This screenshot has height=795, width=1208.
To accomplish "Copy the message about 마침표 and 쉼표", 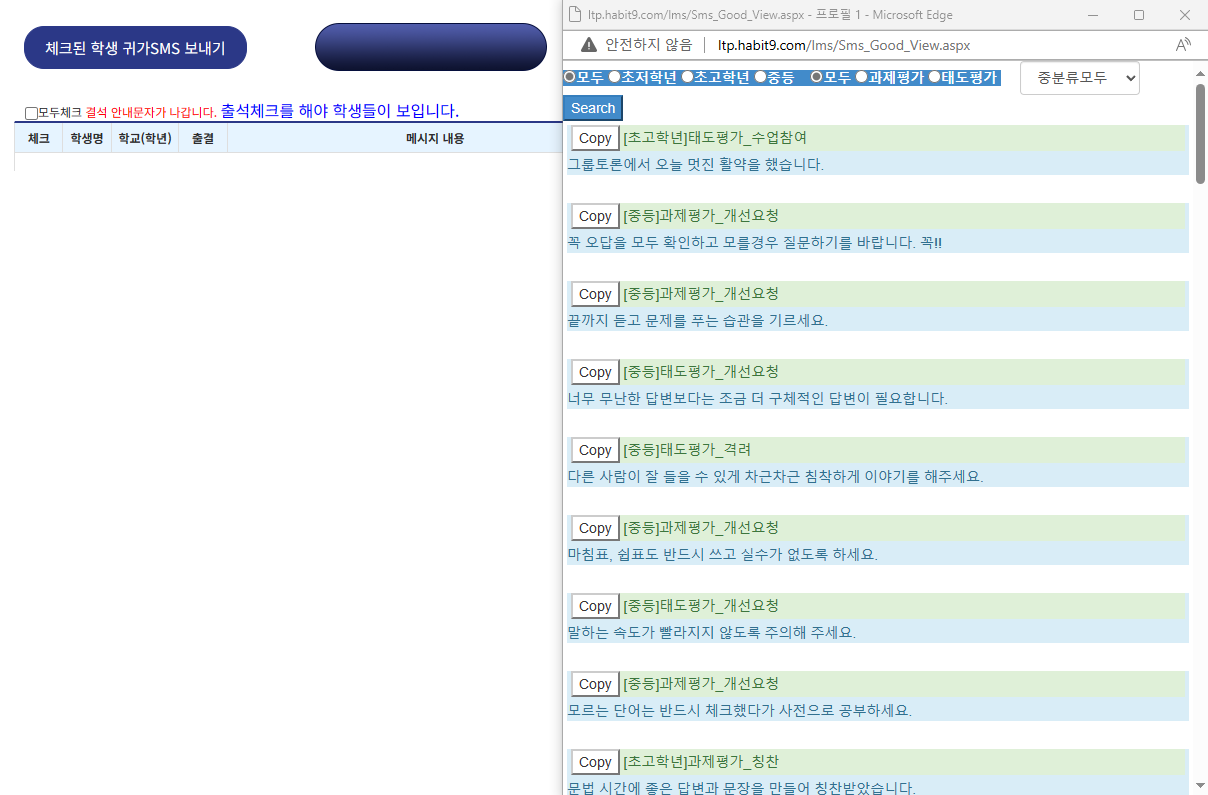I will pos(594,527).
